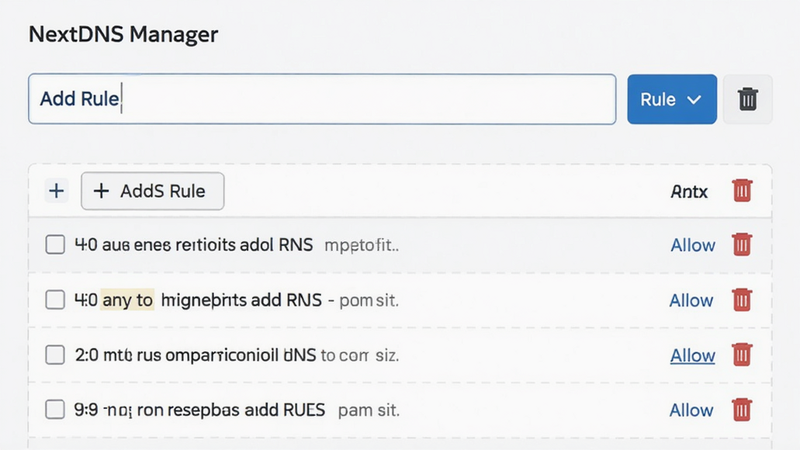Click the Rntx label in header row

coord(689,192)
